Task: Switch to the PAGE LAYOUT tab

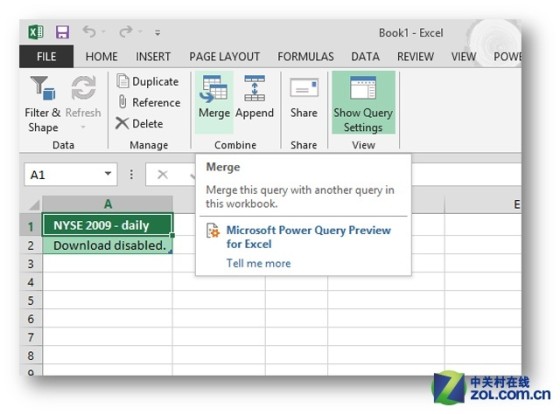Action: 224,56
